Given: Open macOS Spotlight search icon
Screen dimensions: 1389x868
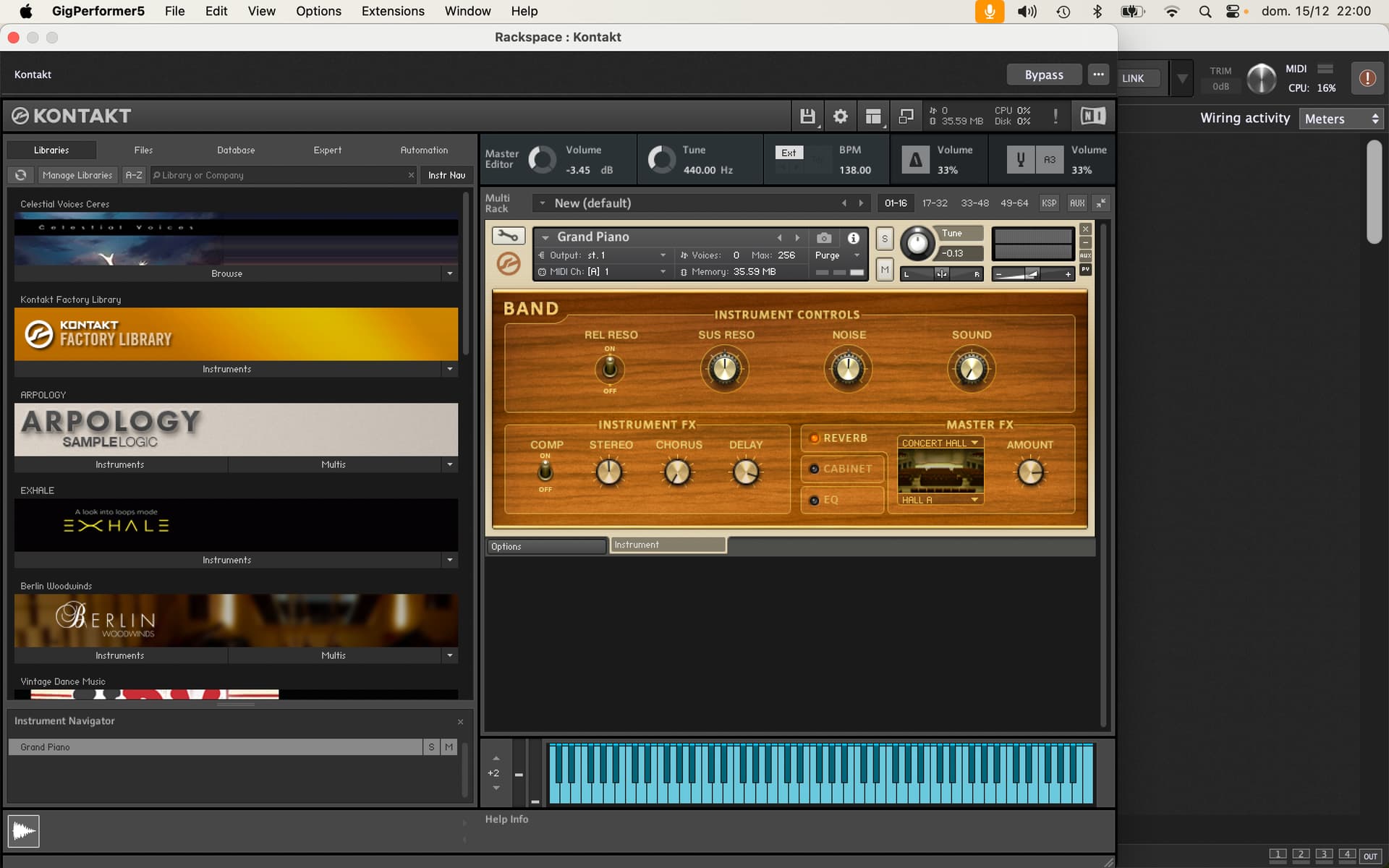Looking at the screenshot, I should coord(1205,12).
